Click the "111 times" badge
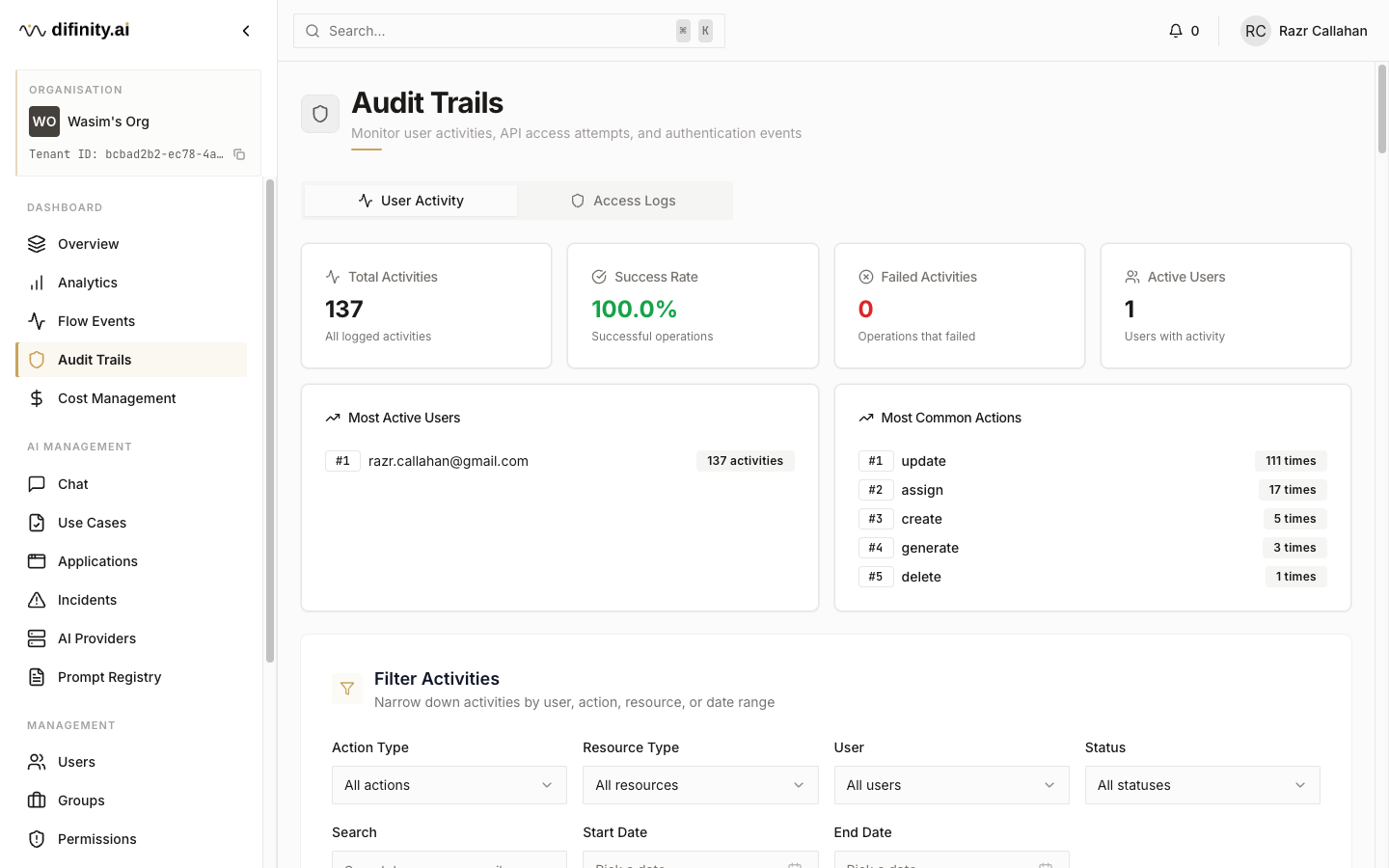 pos(1291,461)
